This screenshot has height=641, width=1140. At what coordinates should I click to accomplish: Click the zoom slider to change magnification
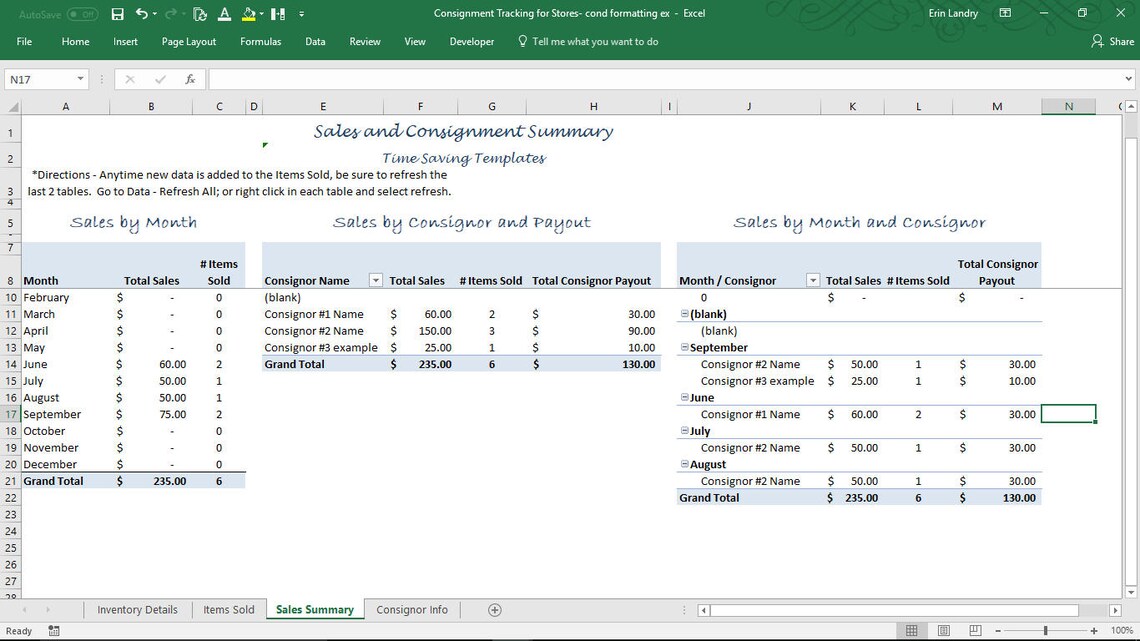click(1045, 631)
